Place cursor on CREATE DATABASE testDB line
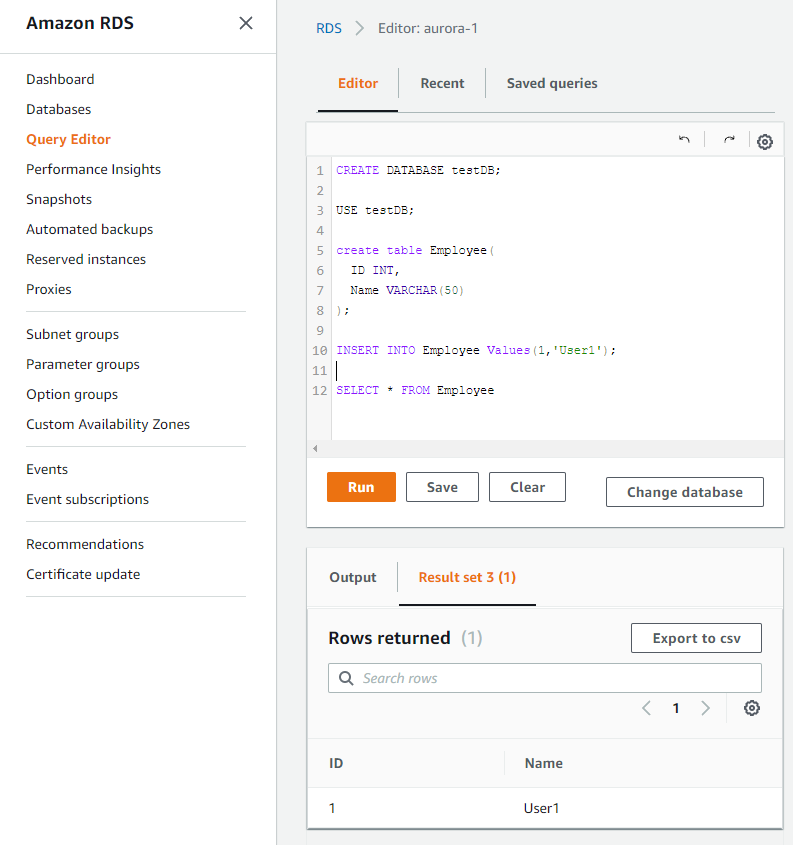Image resolution: width=793 pixels, height=845 pixels. click(418, 170)
